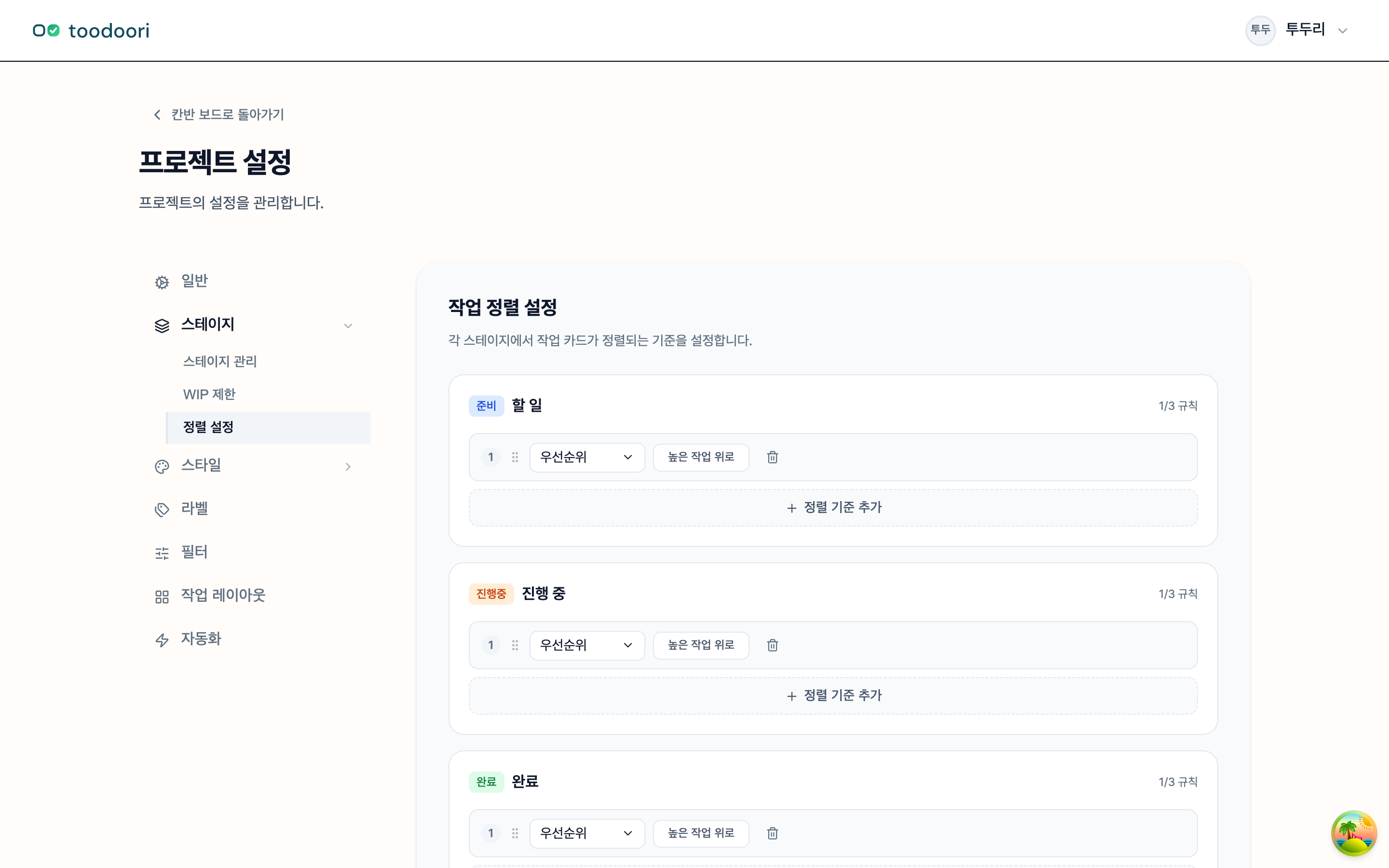The width and height of the screenshot is (1389, 868).
Task: Click the 준비 badge in 할 일 card
Action: pyautogui.click(x=486, y=406)
